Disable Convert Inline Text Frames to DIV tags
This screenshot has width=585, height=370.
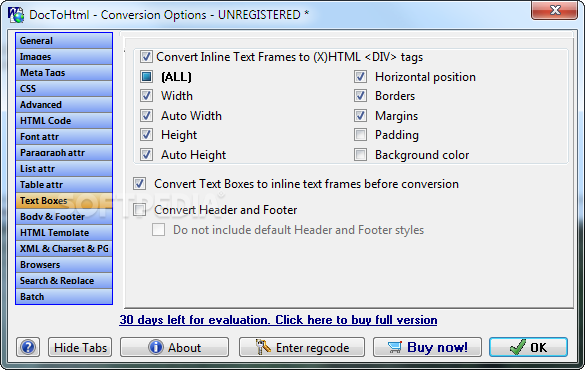click(x=146, y=57)
